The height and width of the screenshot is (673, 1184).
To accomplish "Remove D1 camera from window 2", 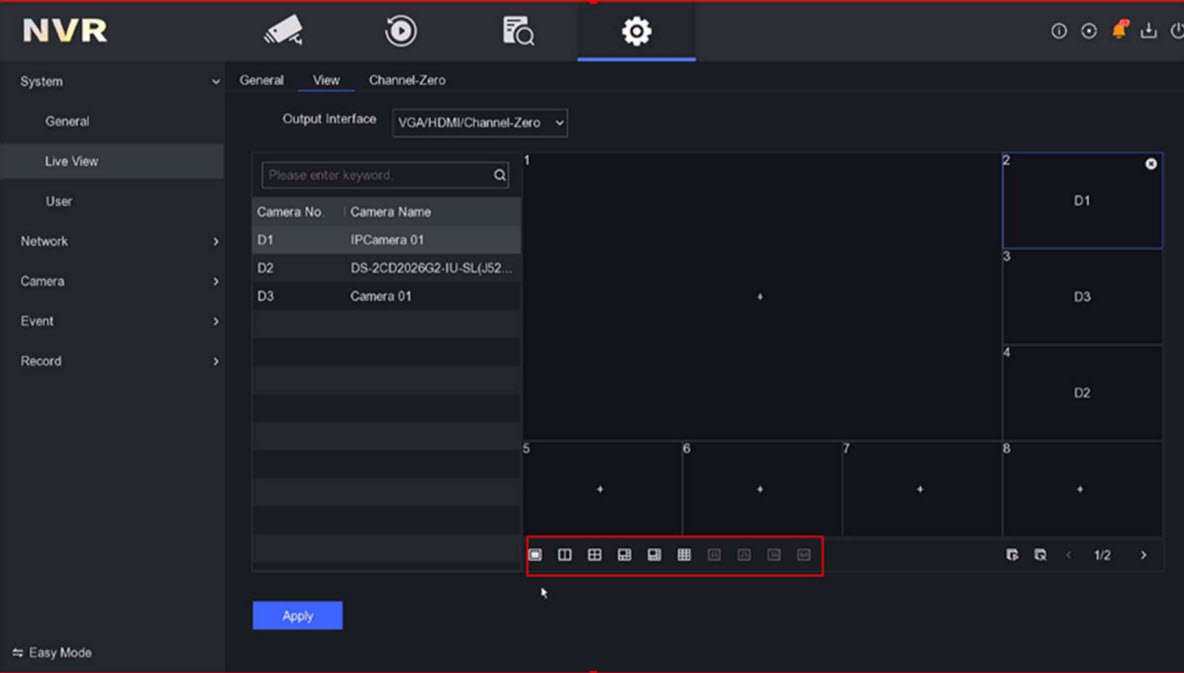I will coord(1151,164).
